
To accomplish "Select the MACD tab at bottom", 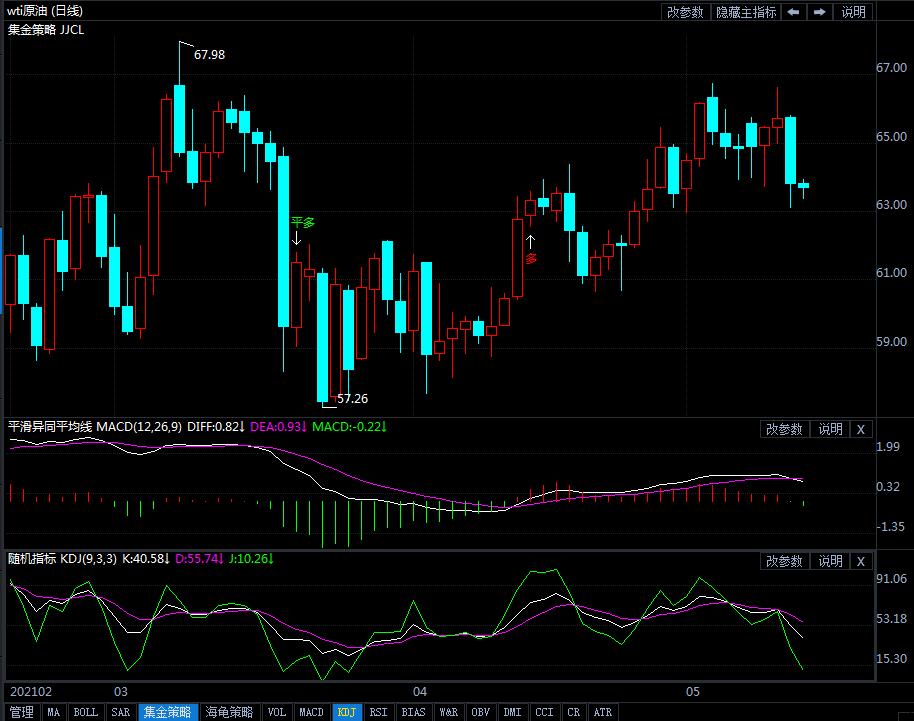I will (311, 712).
